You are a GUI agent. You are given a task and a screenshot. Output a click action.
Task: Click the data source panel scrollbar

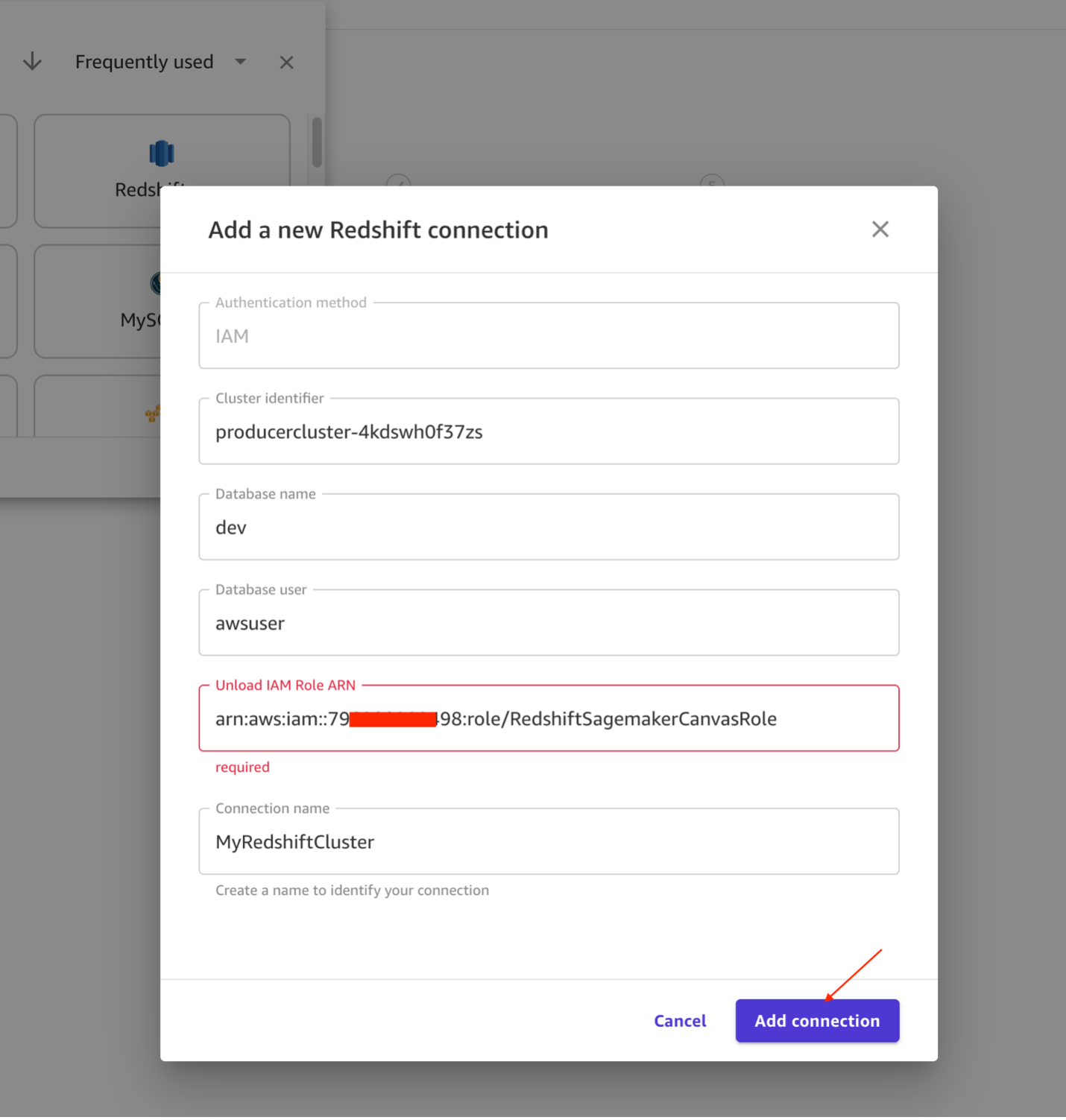click(317, 142)
